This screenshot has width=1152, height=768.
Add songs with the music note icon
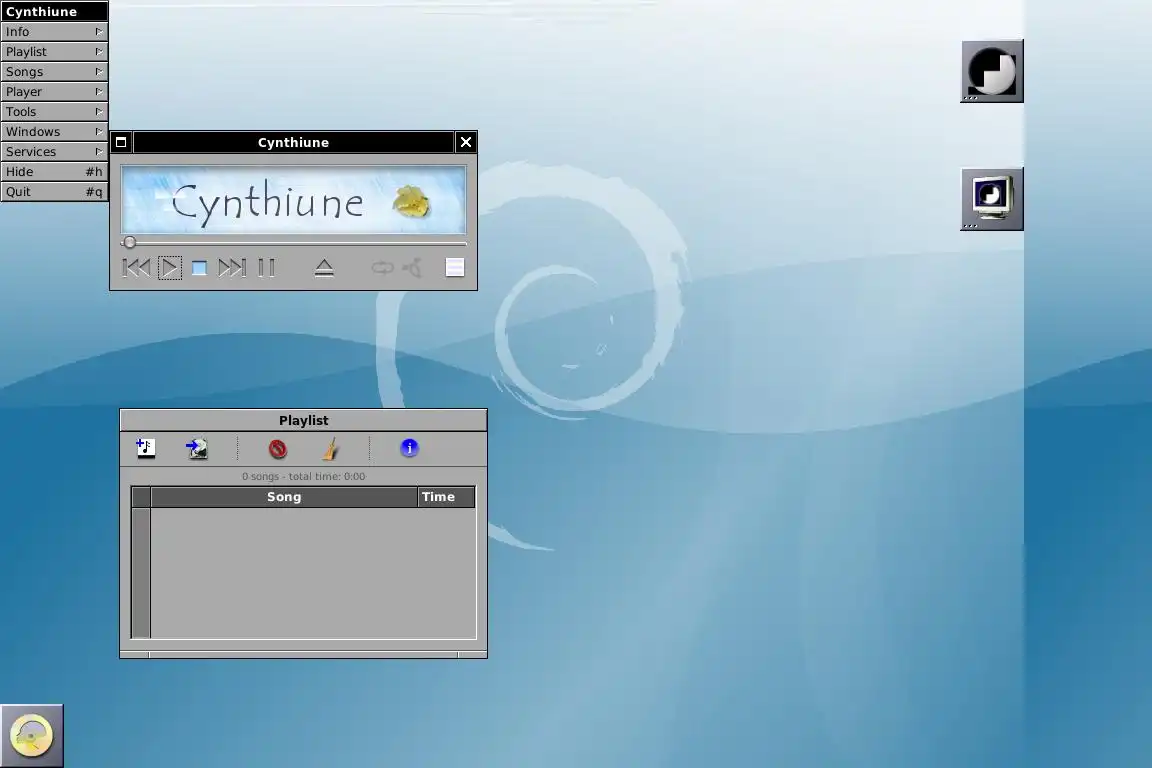click(145, 448)
